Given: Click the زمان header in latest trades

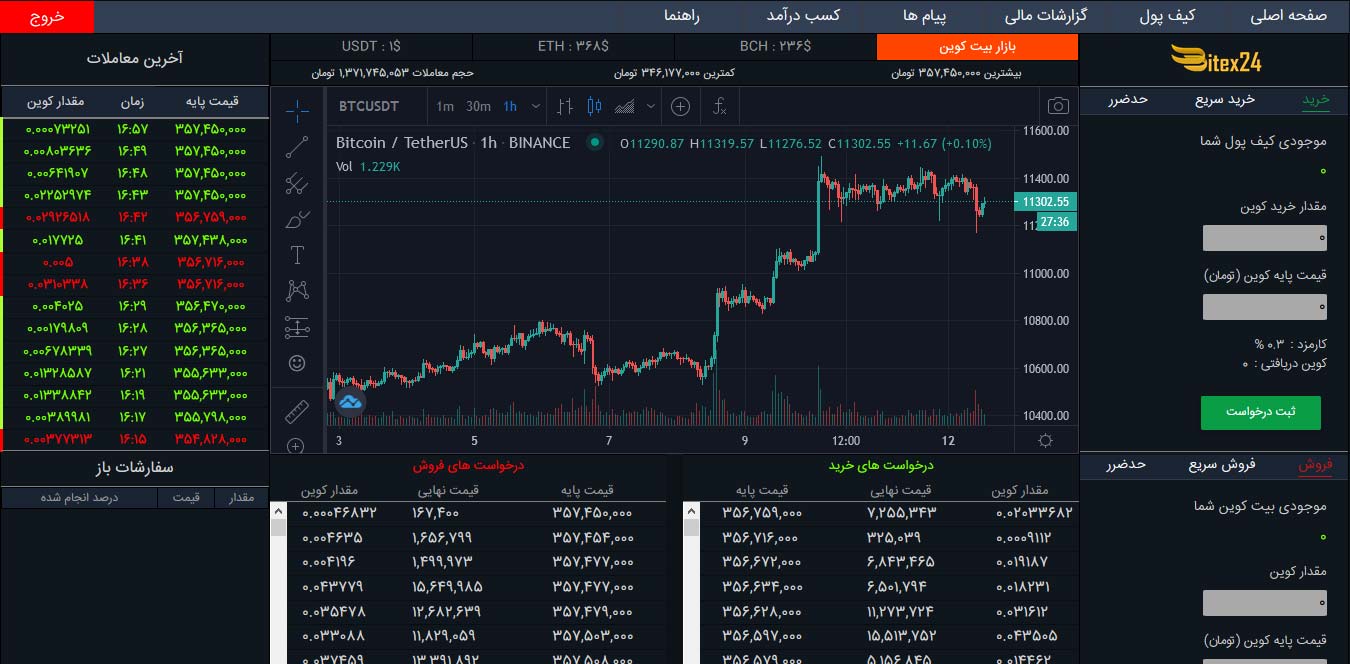Looking at the screenshot, I should tap(133, 101).
